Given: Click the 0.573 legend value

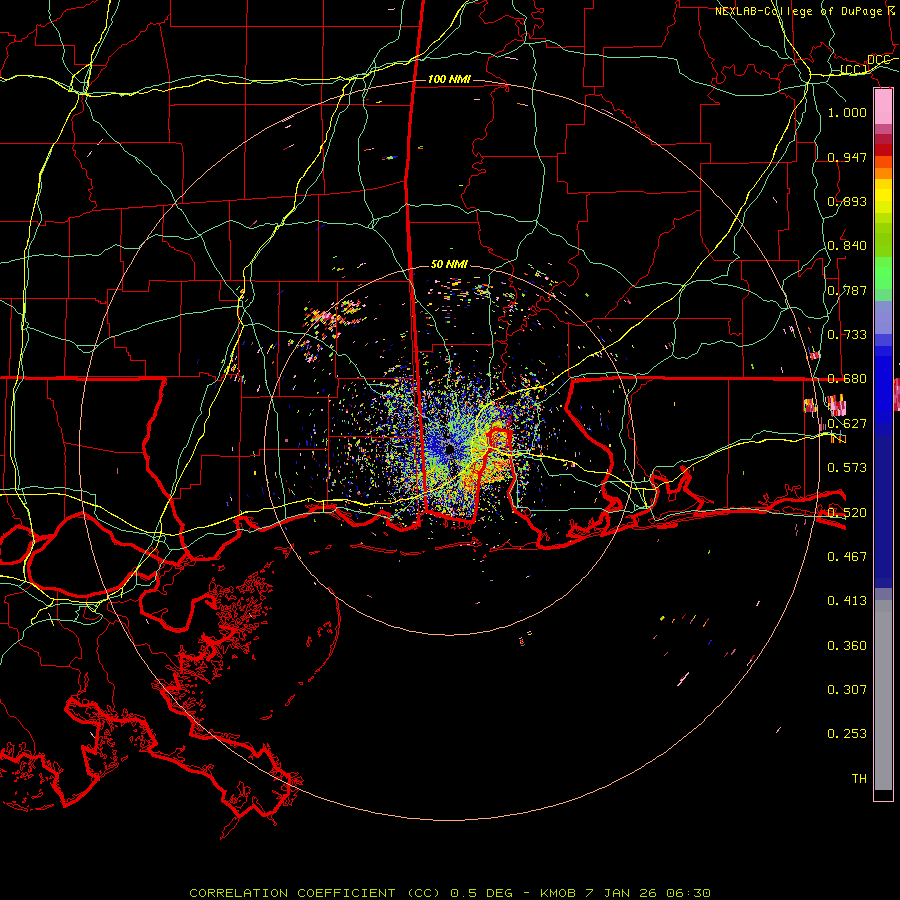Looking at the screenshot, I should (847, 467).
